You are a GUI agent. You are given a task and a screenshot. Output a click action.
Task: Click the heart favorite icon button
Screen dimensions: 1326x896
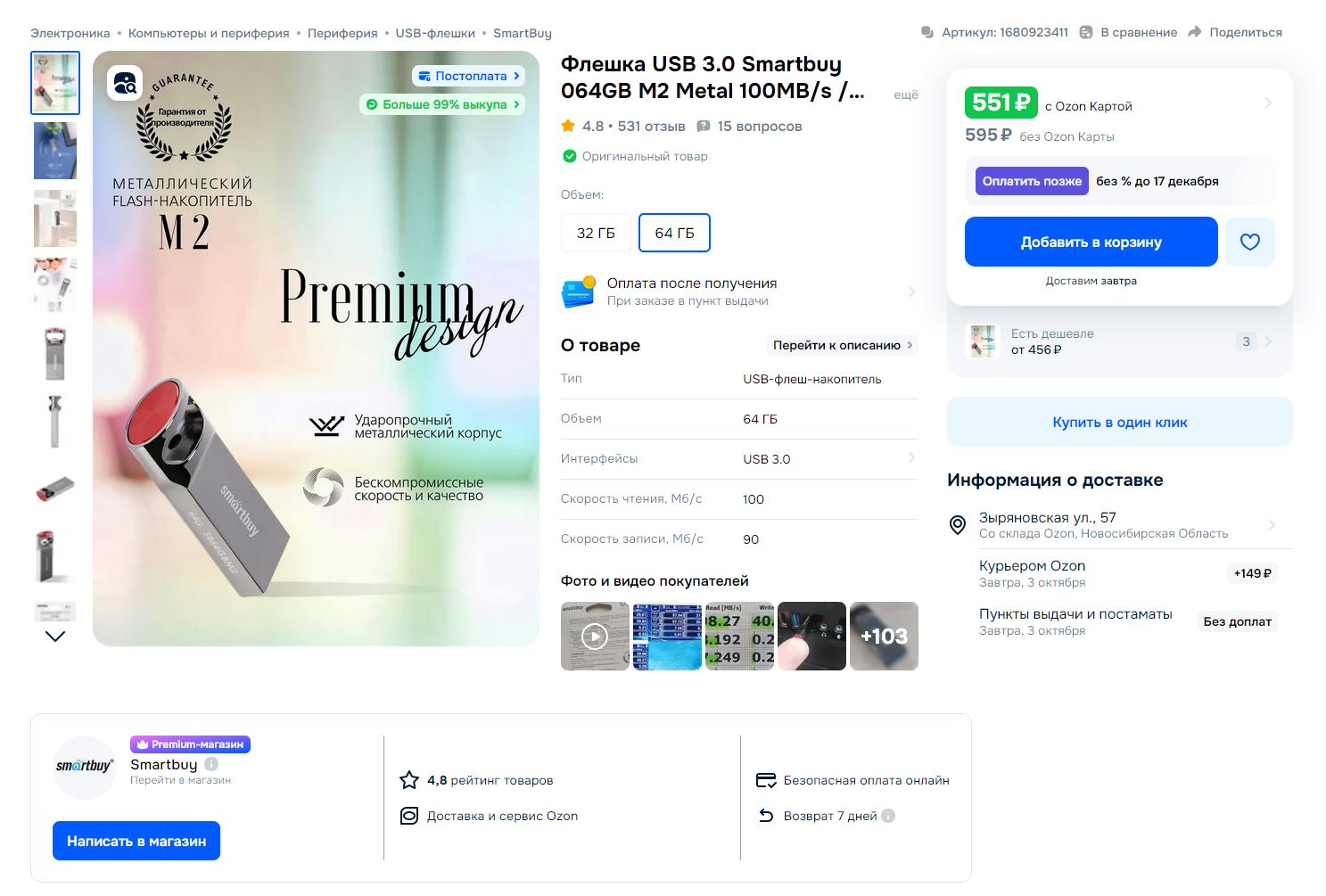[x=1249, y=242]
